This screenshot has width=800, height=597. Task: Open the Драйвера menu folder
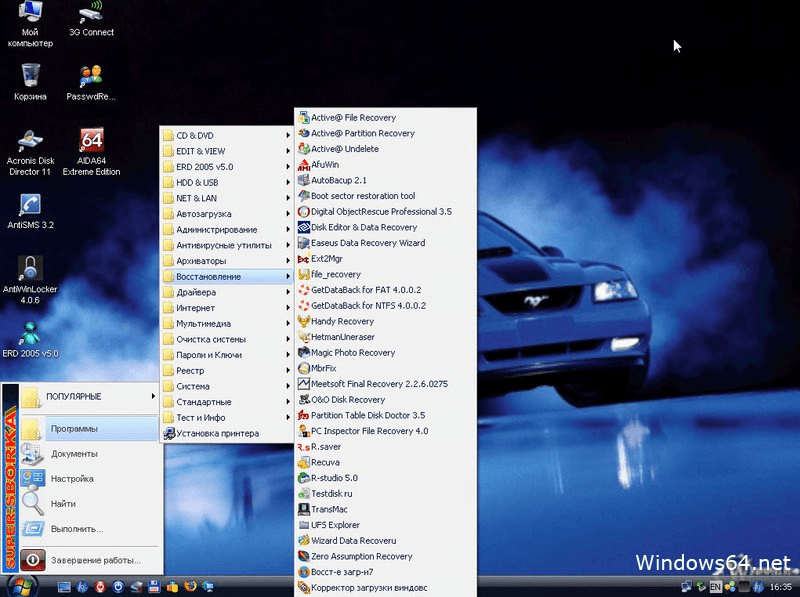coord(227,292)
